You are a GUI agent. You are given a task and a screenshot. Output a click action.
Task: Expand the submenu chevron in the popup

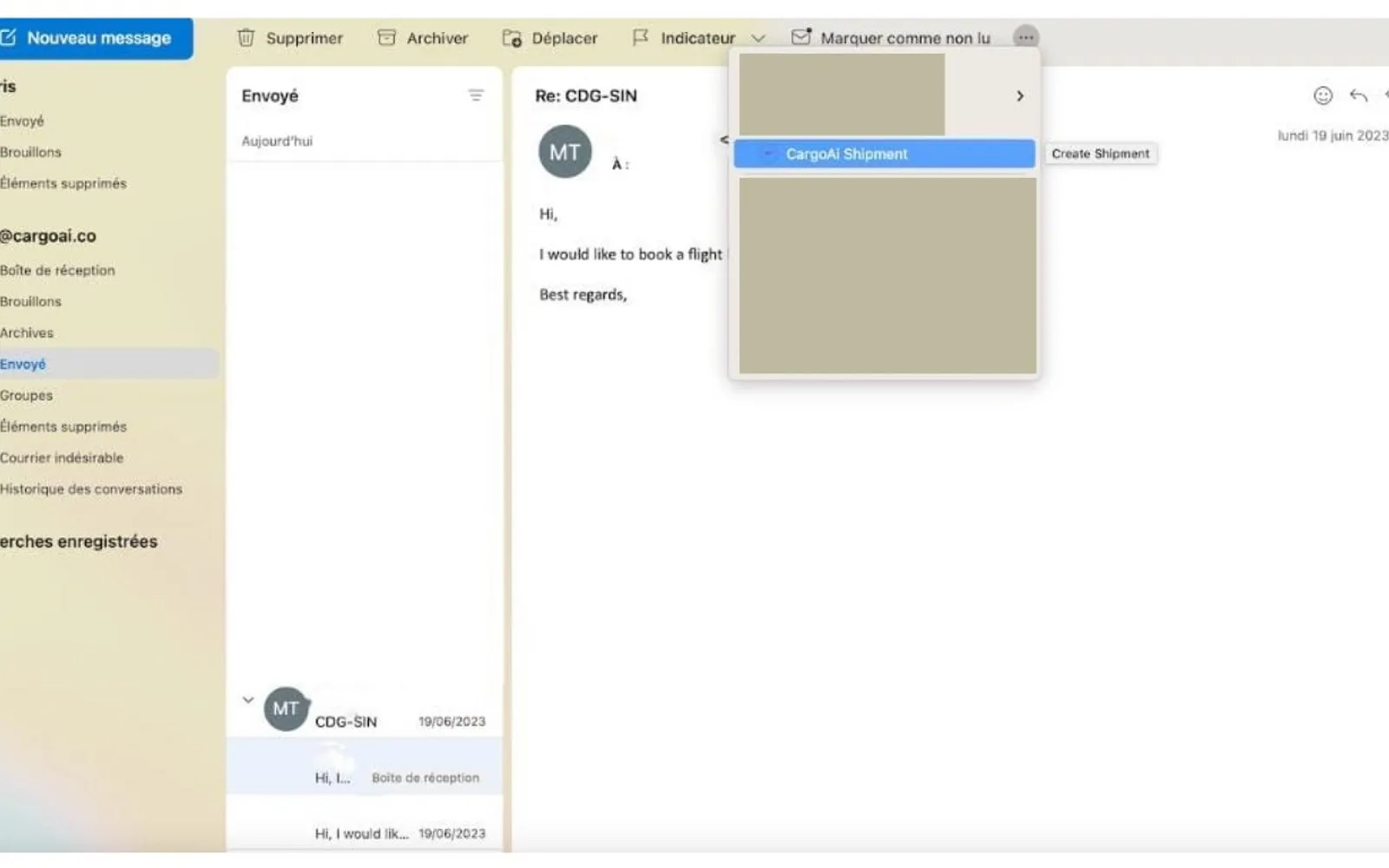coord(1020,95)
